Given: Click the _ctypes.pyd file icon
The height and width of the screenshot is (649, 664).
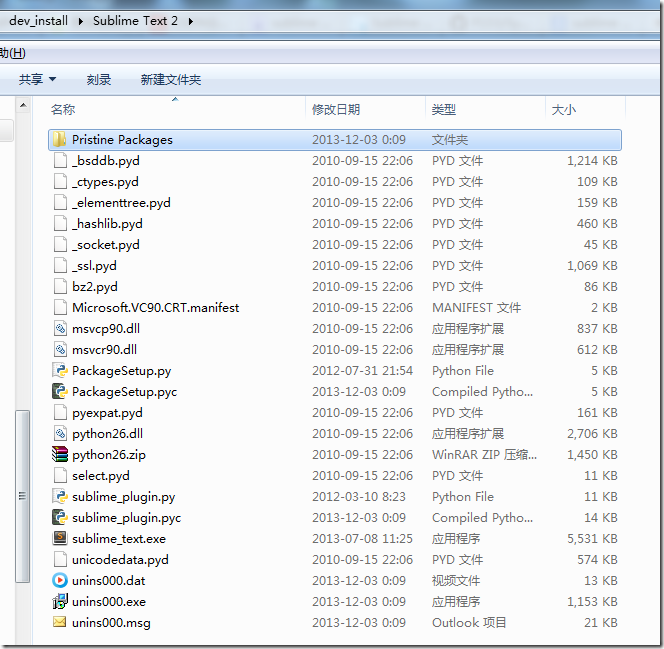Looking at the screenshot, I should [x=60, y=182].
